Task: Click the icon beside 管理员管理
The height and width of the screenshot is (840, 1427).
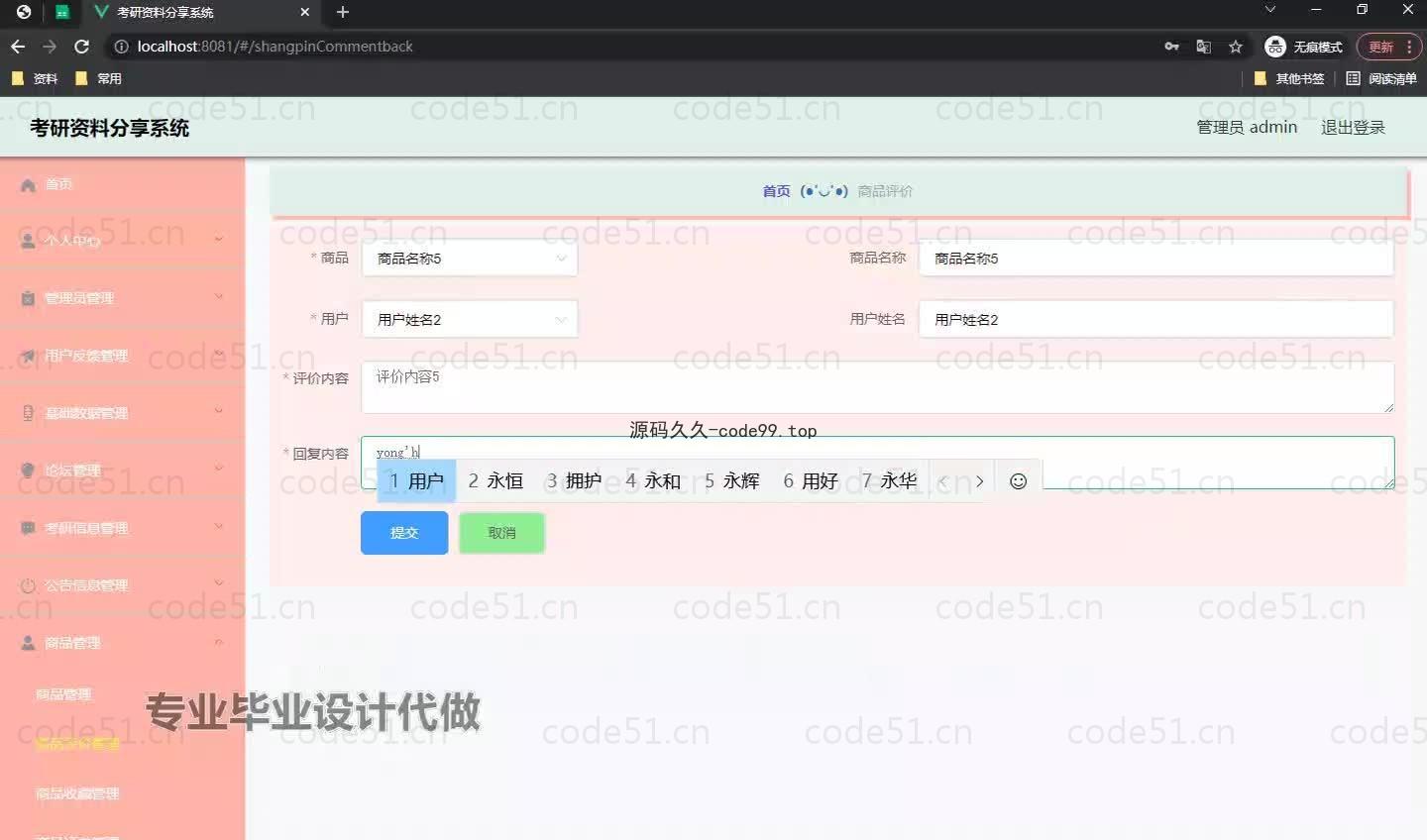Action: pos(28,298)
